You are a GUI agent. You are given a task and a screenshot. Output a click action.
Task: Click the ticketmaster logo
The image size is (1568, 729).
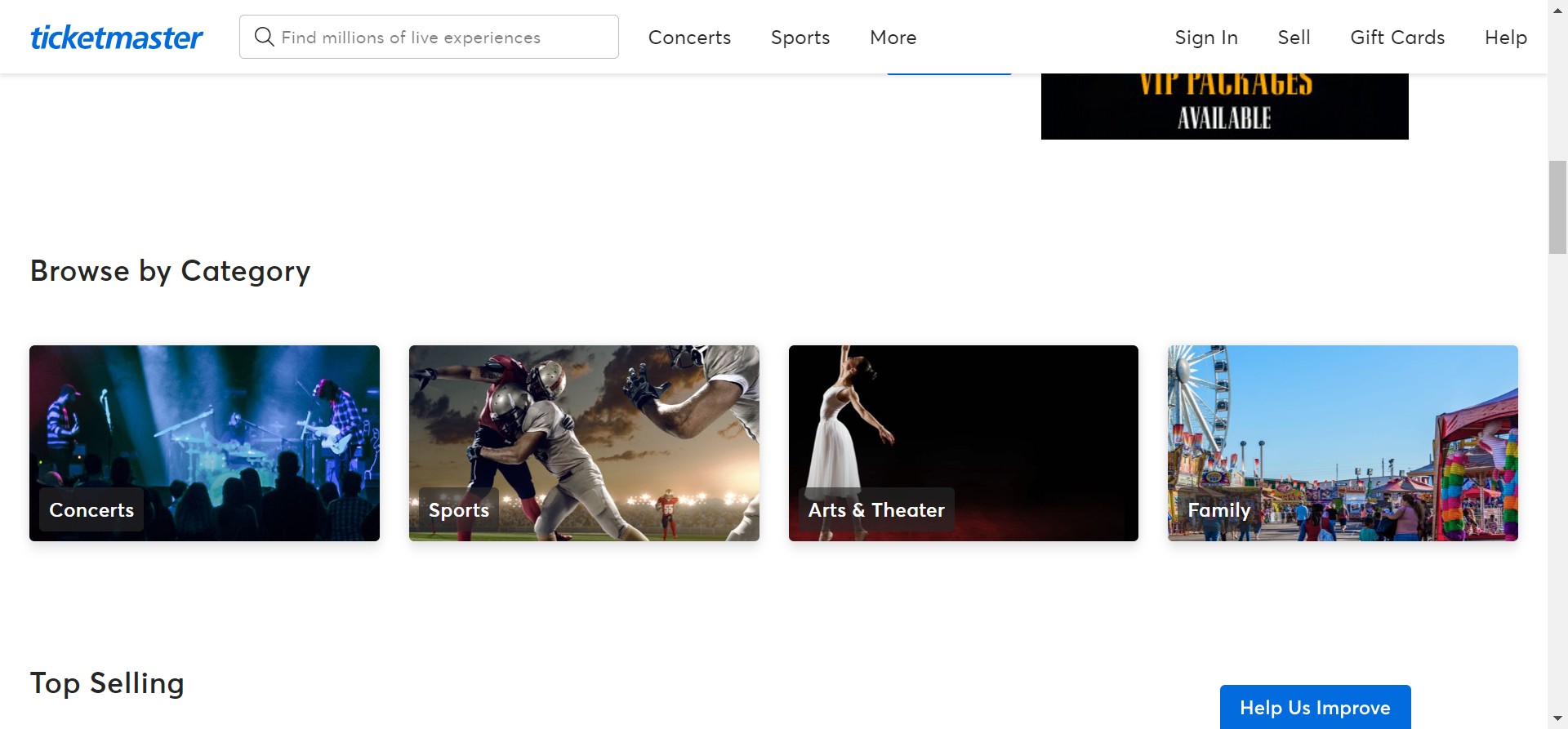point(117,38)
